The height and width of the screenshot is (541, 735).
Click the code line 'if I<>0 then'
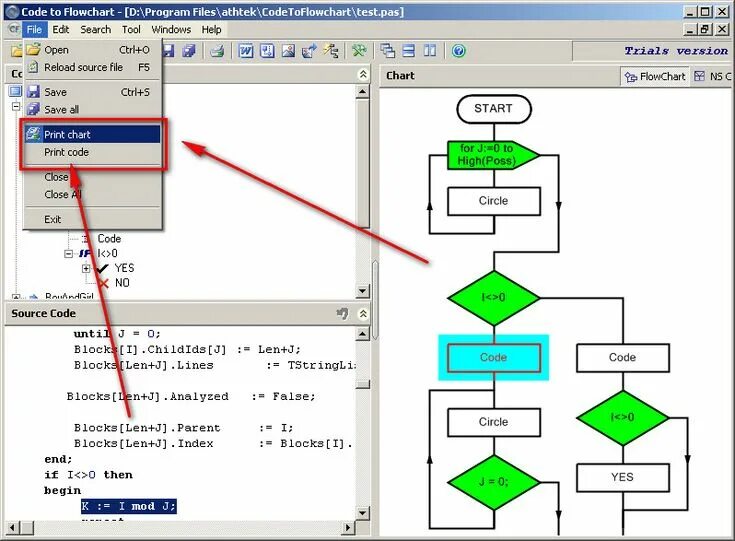(x=89, y=475)
